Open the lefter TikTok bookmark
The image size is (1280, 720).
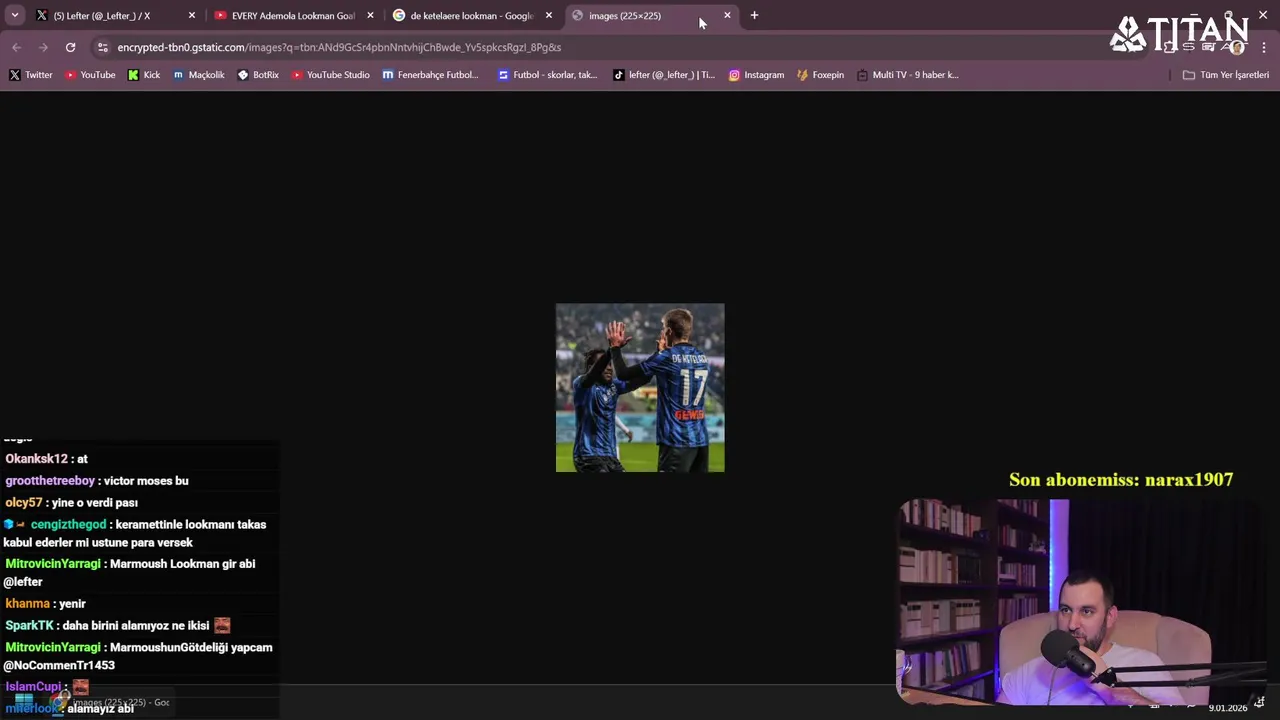[664, 75]
